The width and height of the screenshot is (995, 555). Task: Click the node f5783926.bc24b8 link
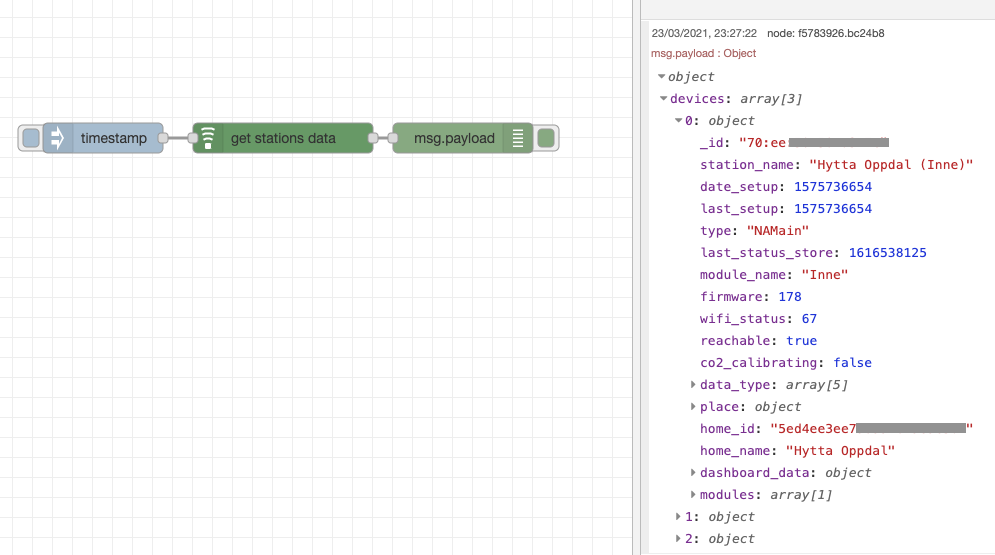point(825,33)
